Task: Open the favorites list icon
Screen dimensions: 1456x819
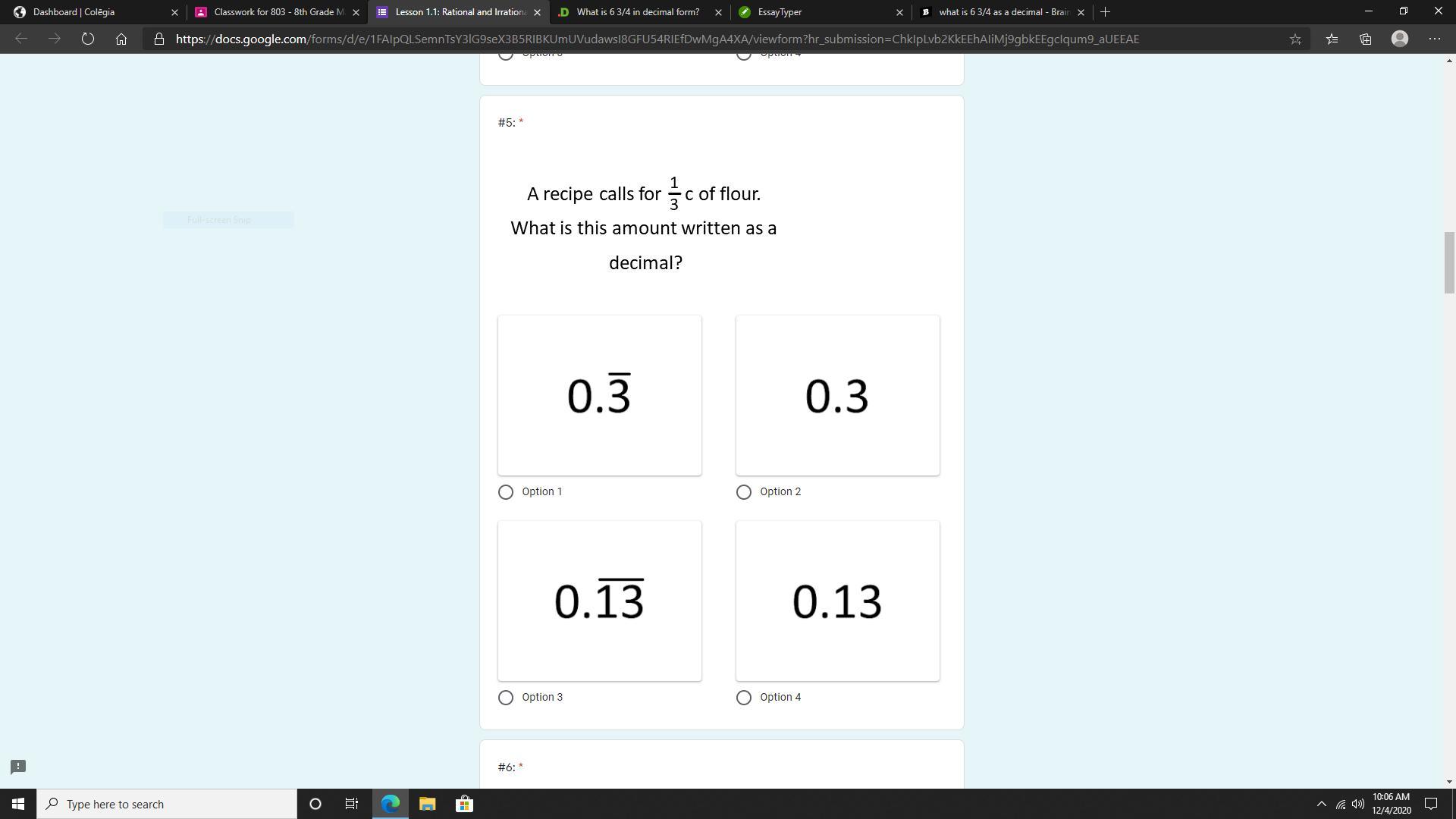Action: click(1332, 39)
